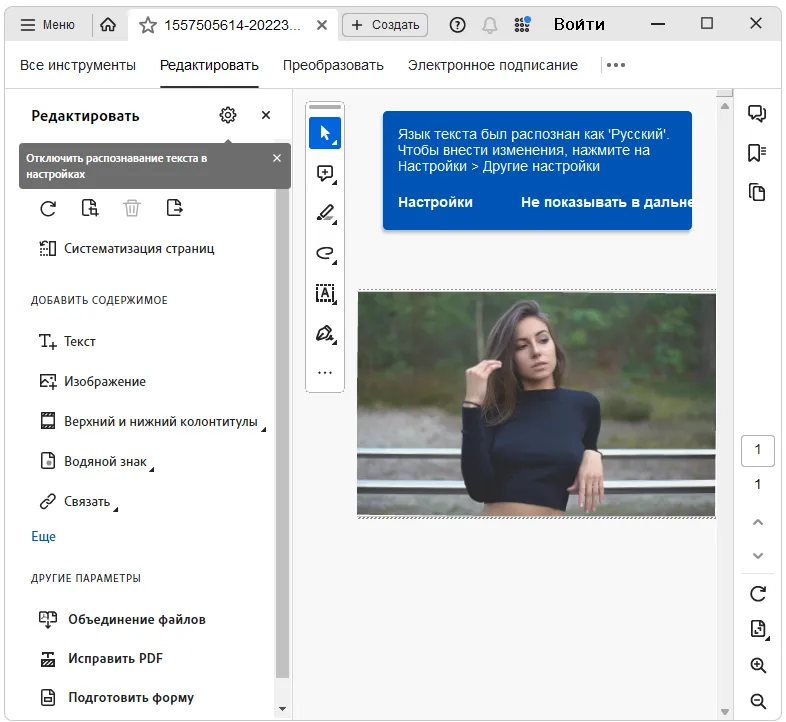Rotate view using right rail icon
Image resolution: width=786 pixels, height=722 pixels.
coord(758,594)
